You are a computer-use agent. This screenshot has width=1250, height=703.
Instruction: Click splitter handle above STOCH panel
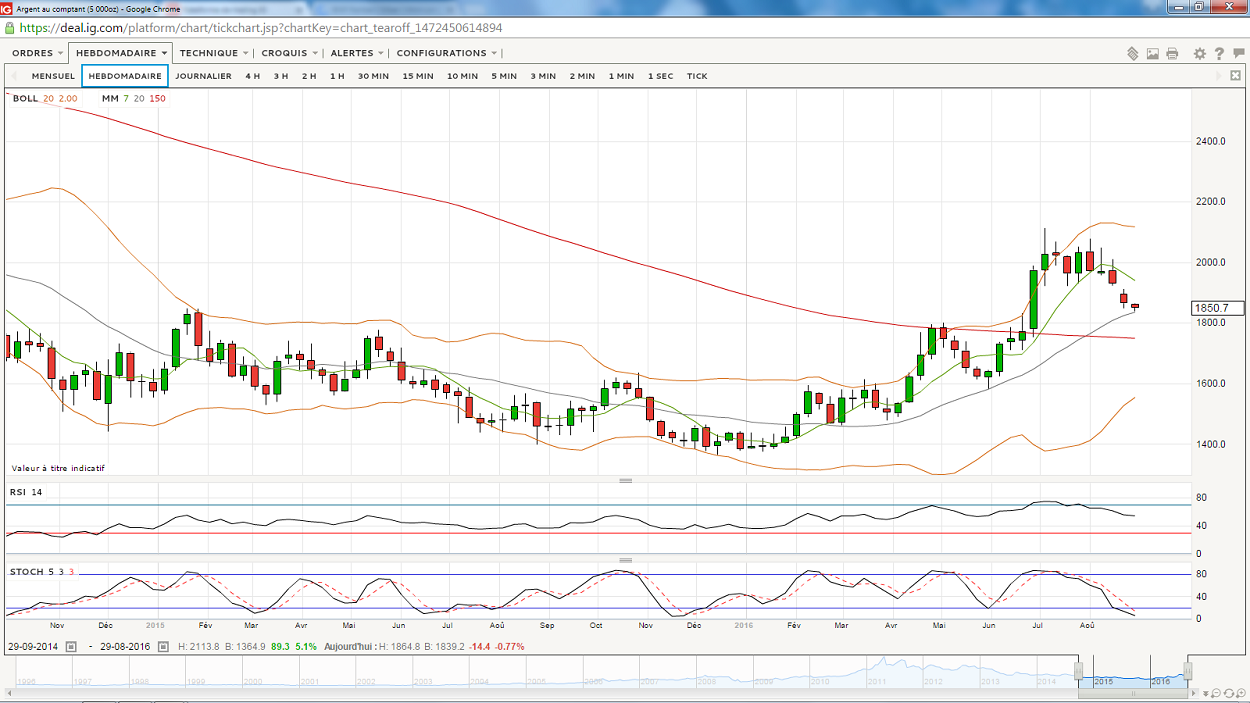[x=626, y=560]
